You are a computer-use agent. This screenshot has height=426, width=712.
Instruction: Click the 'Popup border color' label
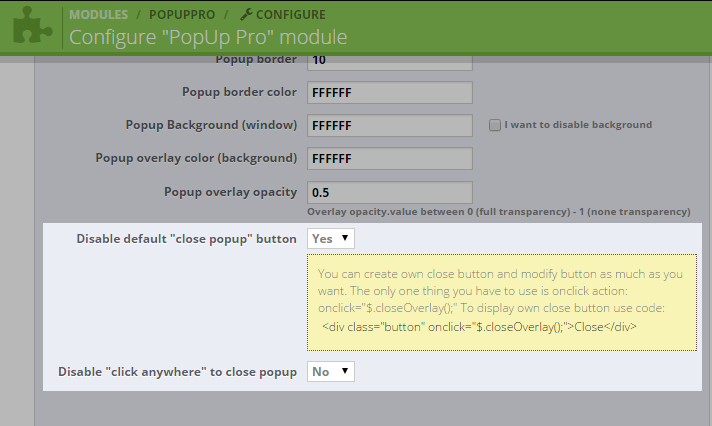(239, 92)
